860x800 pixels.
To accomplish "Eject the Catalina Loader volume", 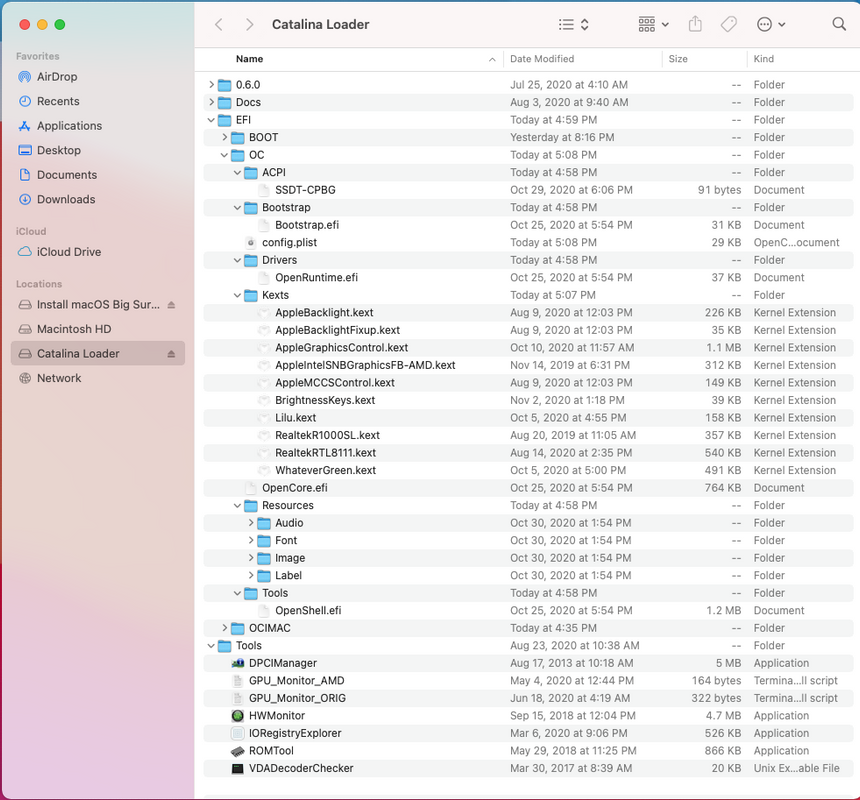I will click(171, 354).
